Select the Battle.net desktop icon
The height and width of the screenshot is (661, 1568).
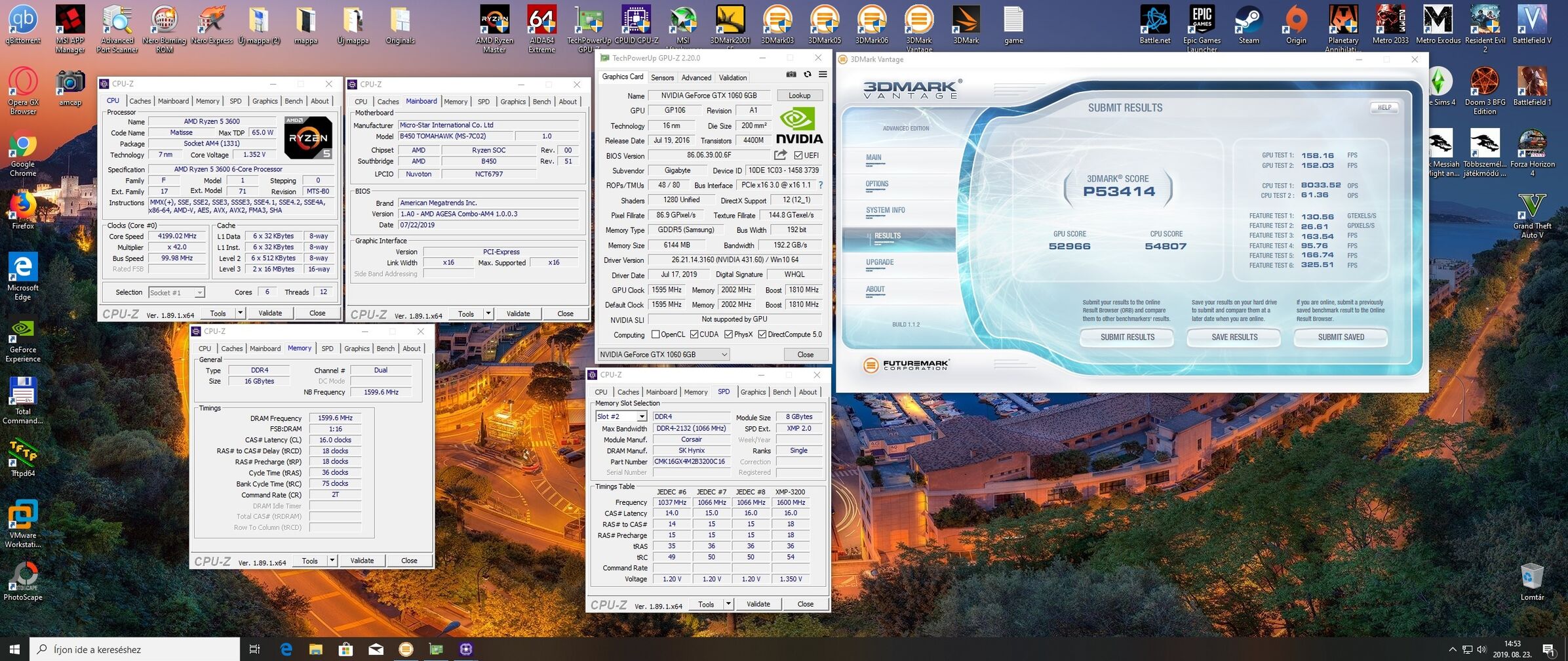pos(1154,25)
